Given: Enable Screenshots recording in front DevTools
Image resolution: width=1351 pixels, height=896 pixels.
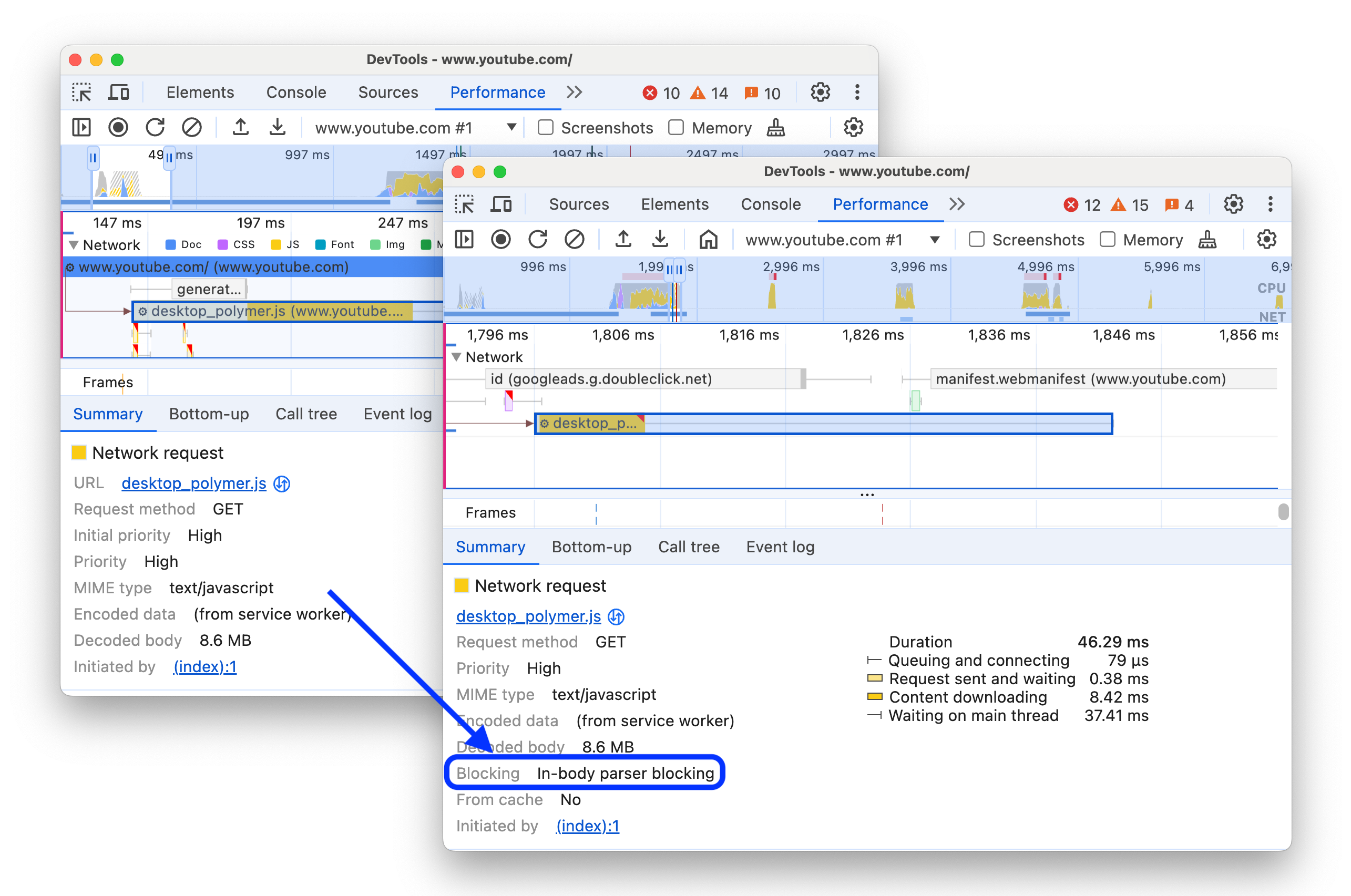Looking at the screenshot, I should (x=976, y=240).
